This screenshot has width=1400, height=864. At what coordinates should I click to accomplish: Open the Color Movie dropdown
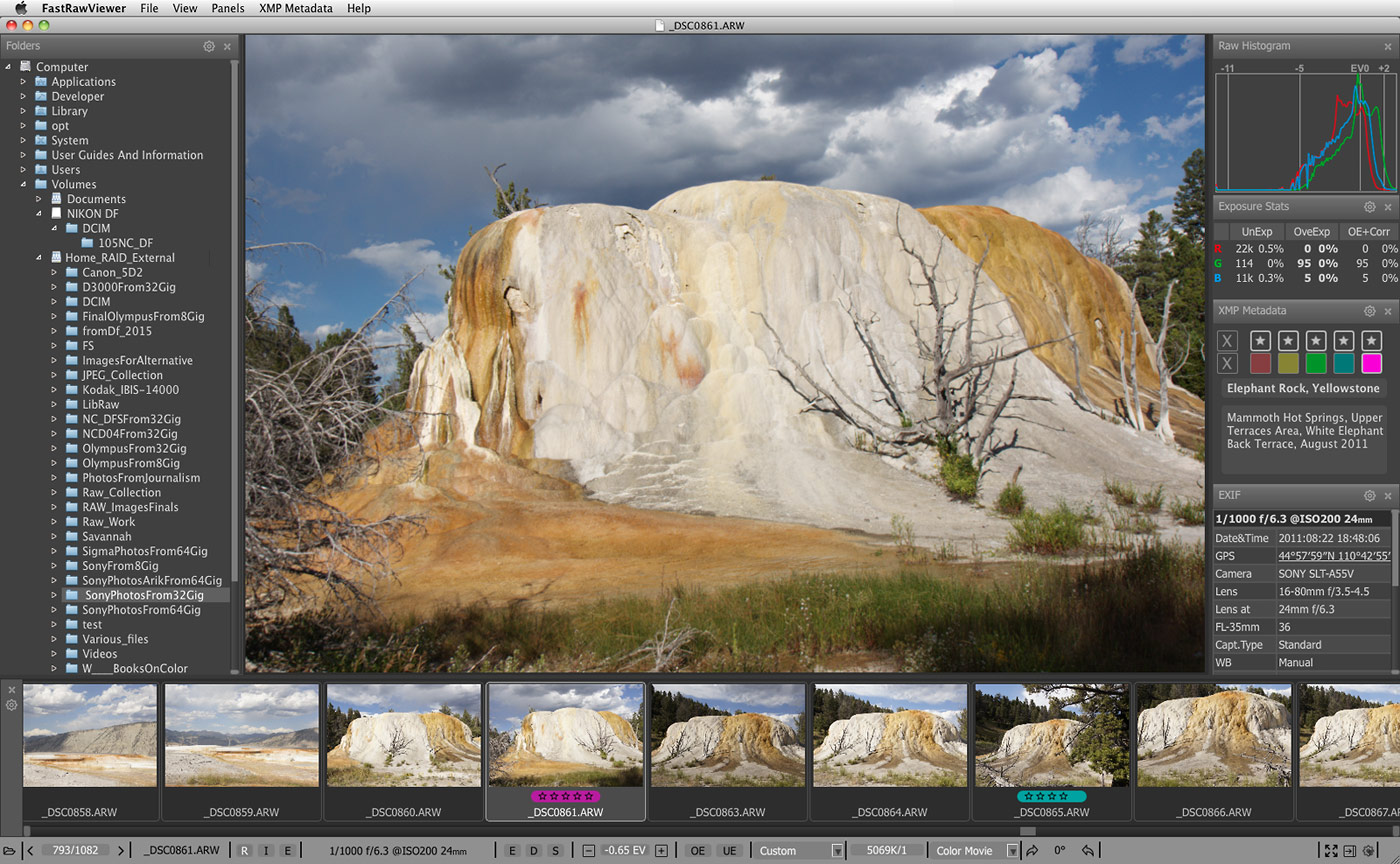point(969,849)
